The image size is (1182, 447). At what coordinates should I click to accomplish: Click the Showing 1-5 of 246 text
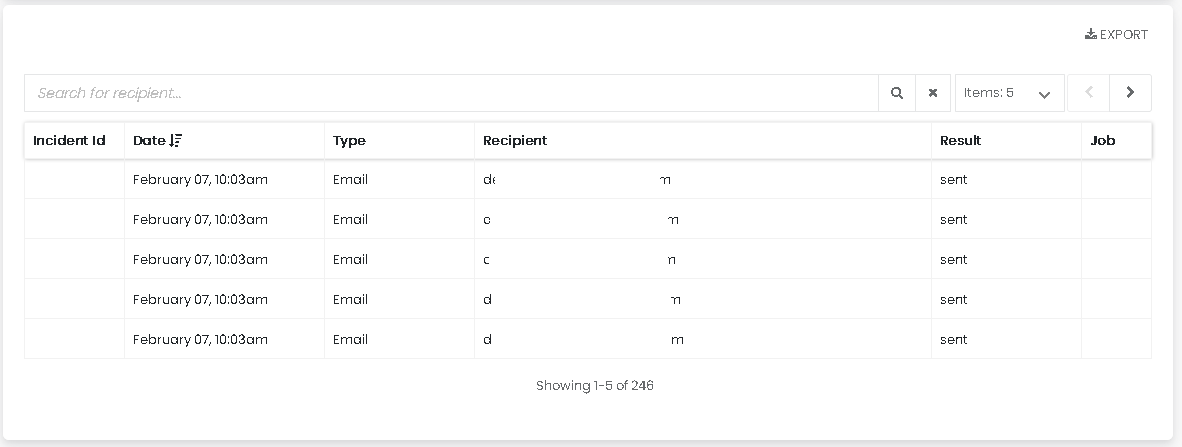594,386
